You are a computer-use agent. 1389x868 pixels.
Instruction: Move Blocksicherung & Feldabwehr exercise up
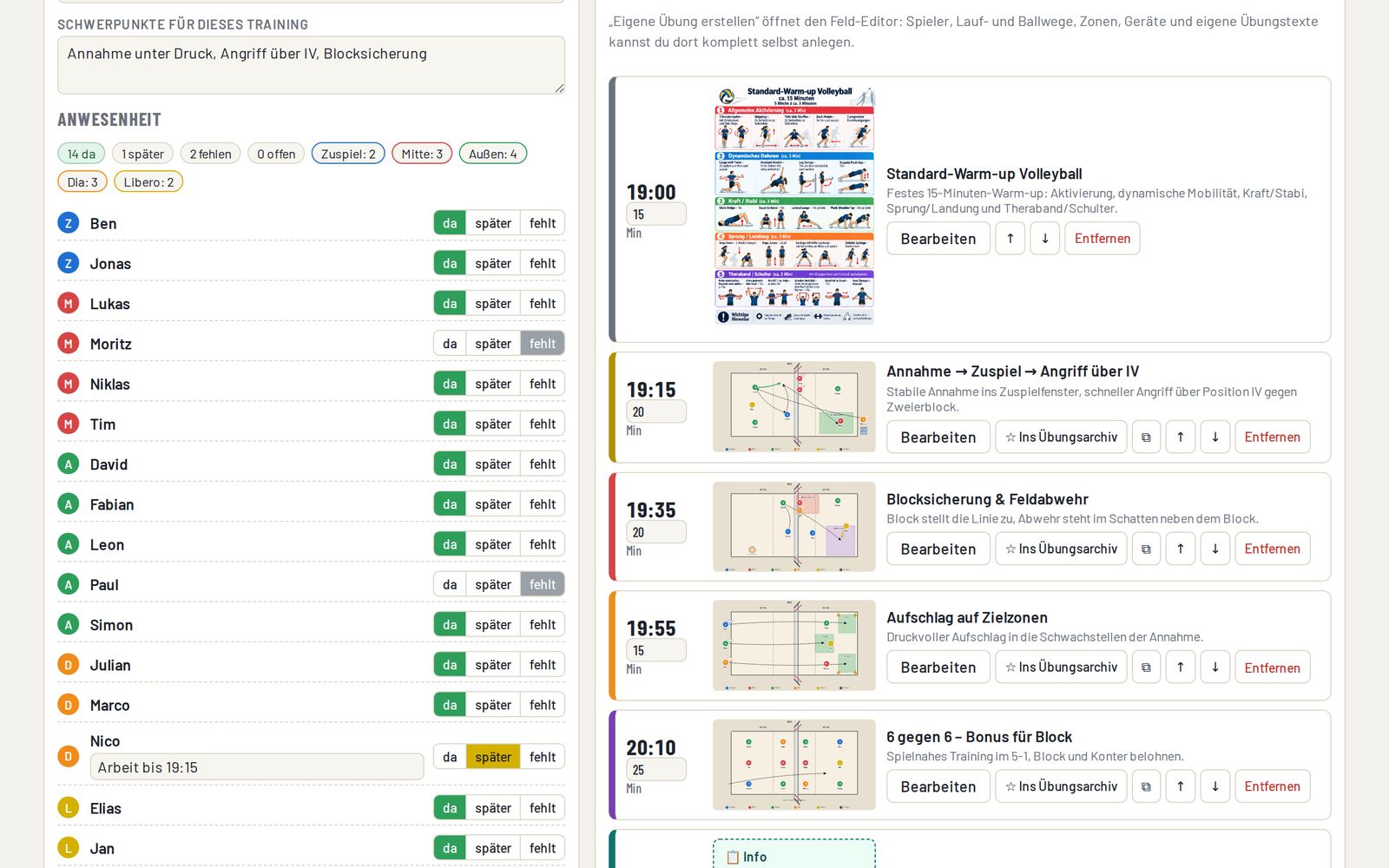pyautogui.click(x=1181, y=549)
